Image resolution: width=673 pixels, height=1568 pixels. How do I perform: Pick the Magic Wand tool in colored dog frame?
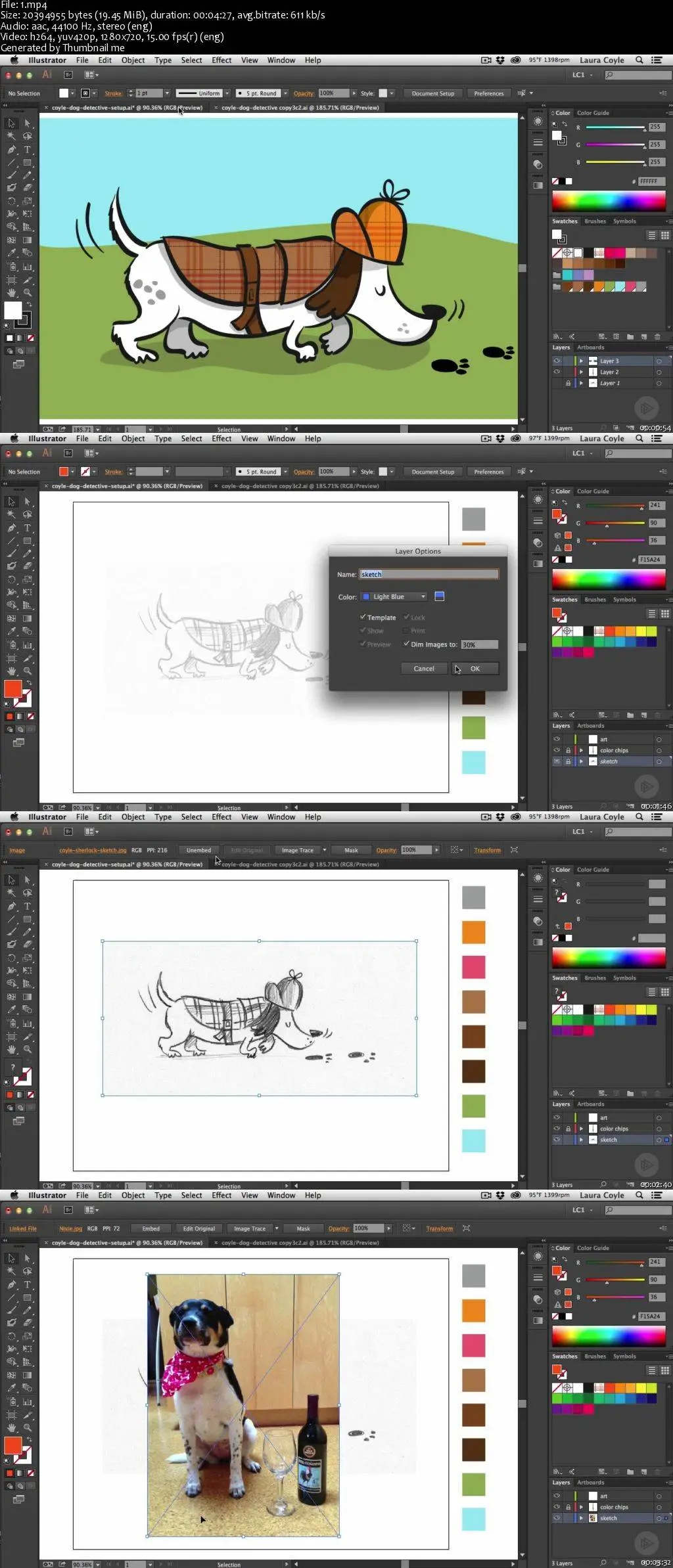pos(11,136)
